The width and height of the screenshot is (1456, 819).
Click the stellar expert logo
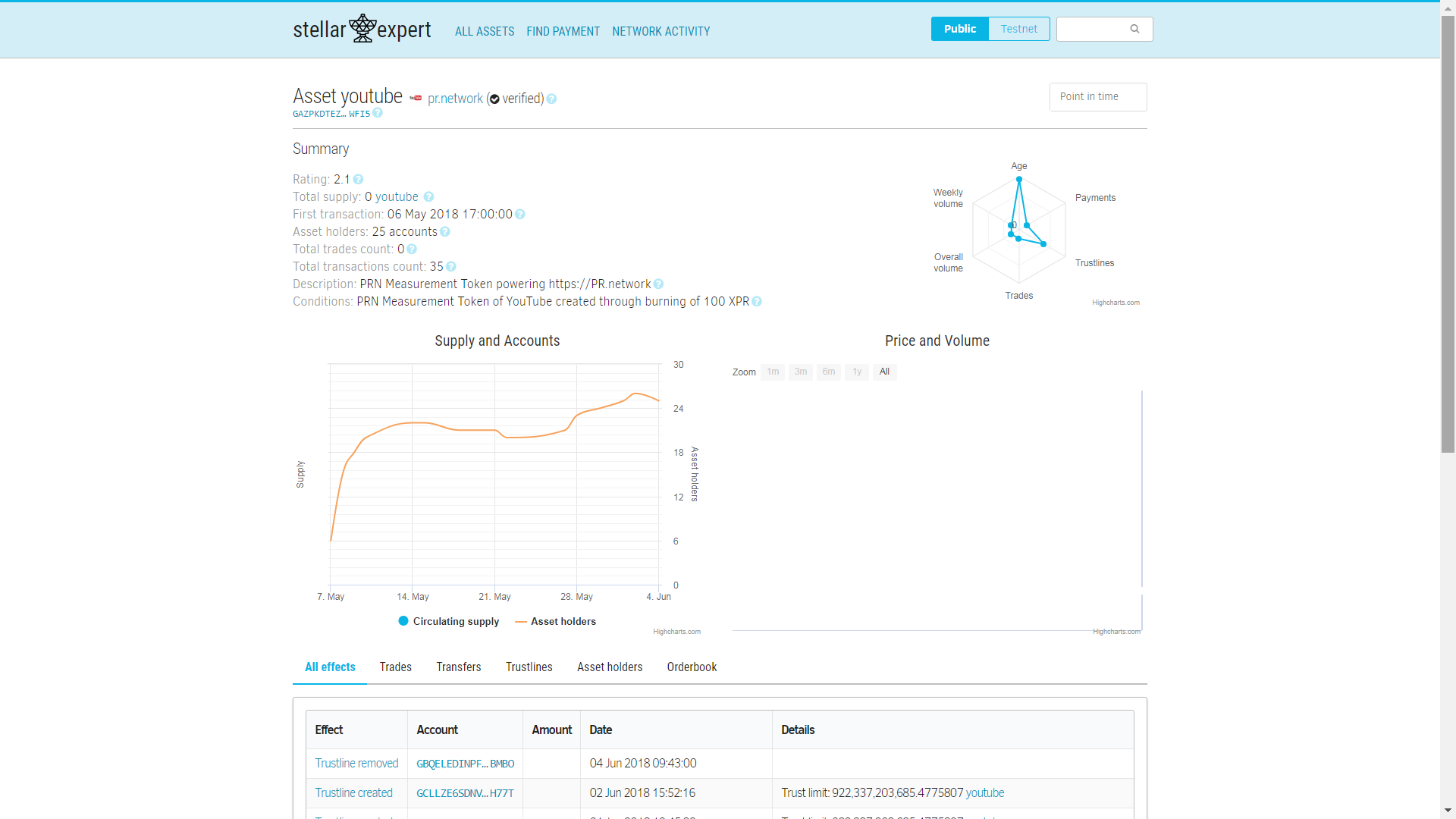362,30
